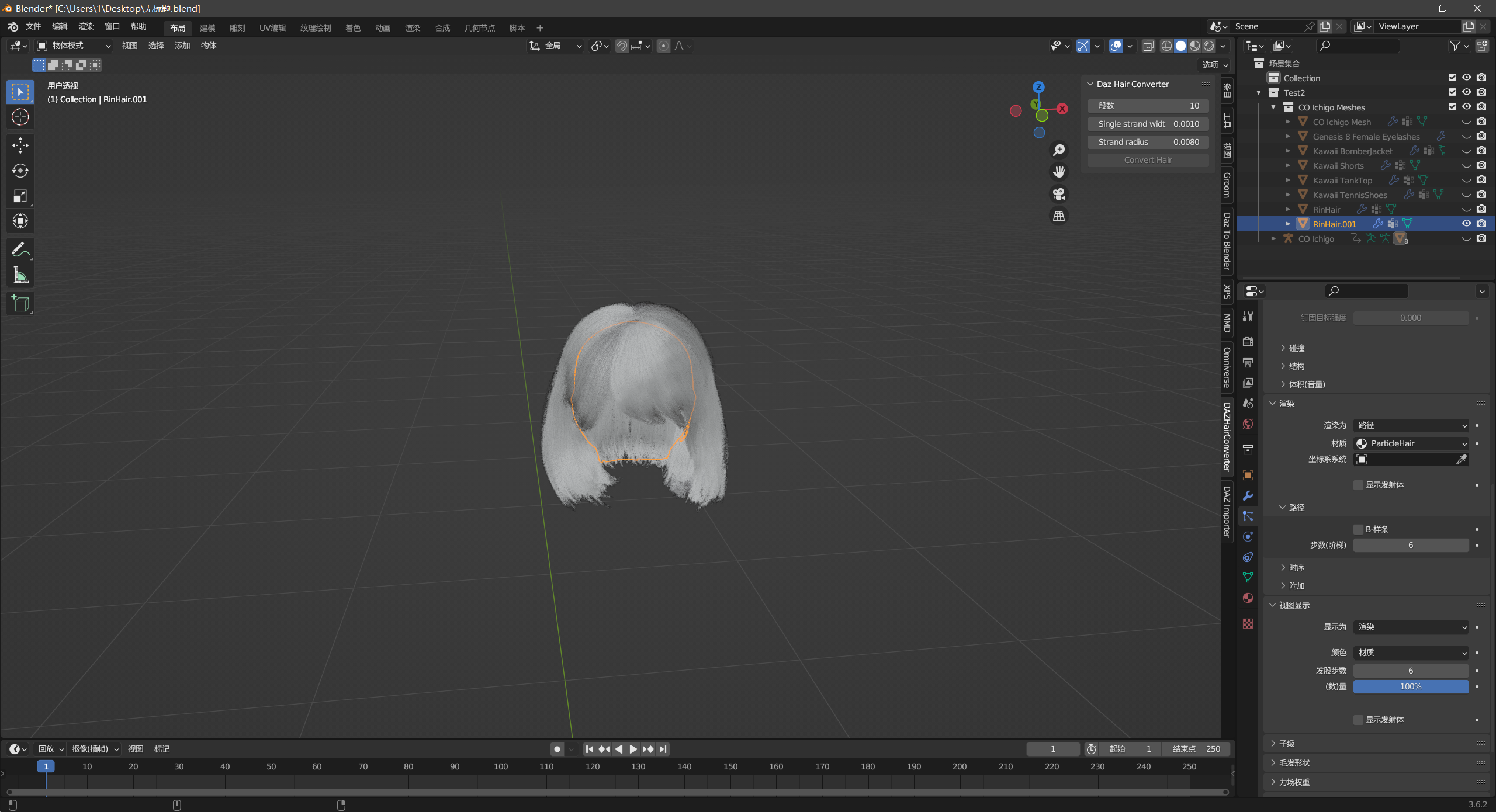Viewport: 1496px width, 812px height.
Task: Uncheck Test2 collection exclude checkbox
Action: click(x=1452, y=92)
